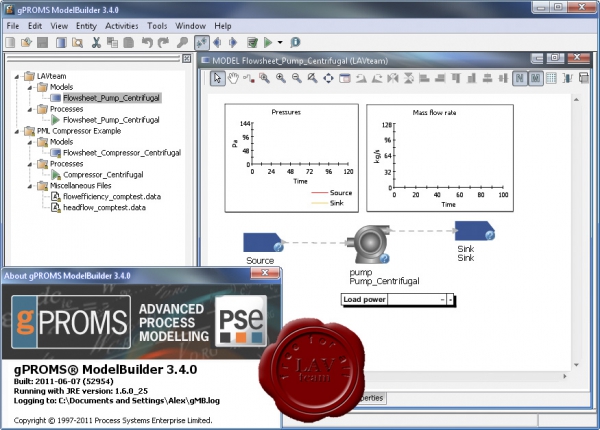Click the pump Pump_Centrifugal unit icon
600x430 pixels.
(x=368, y=244)
